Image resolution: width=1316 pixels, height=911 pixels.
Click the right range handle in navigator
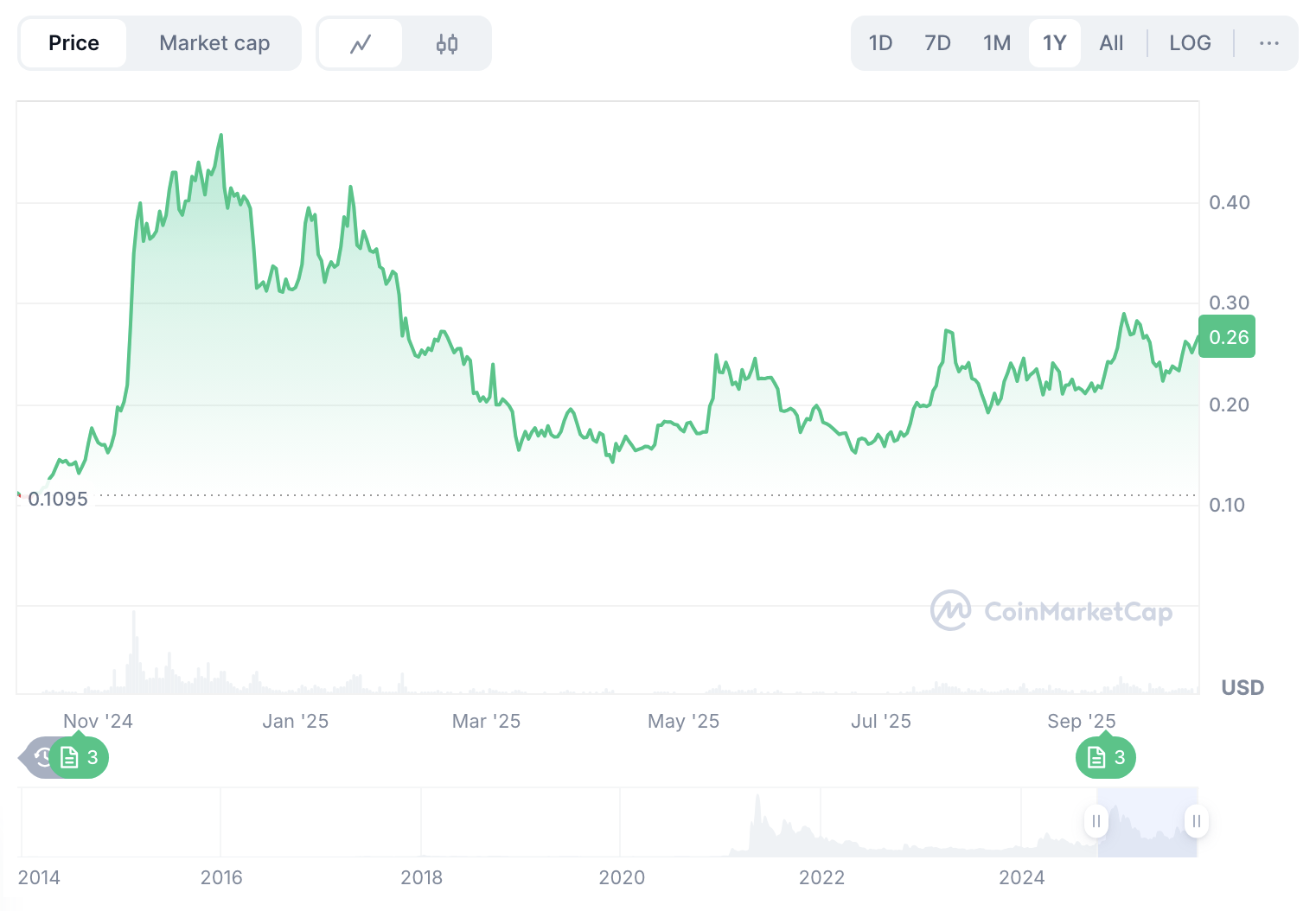[x=1196, y=821]
